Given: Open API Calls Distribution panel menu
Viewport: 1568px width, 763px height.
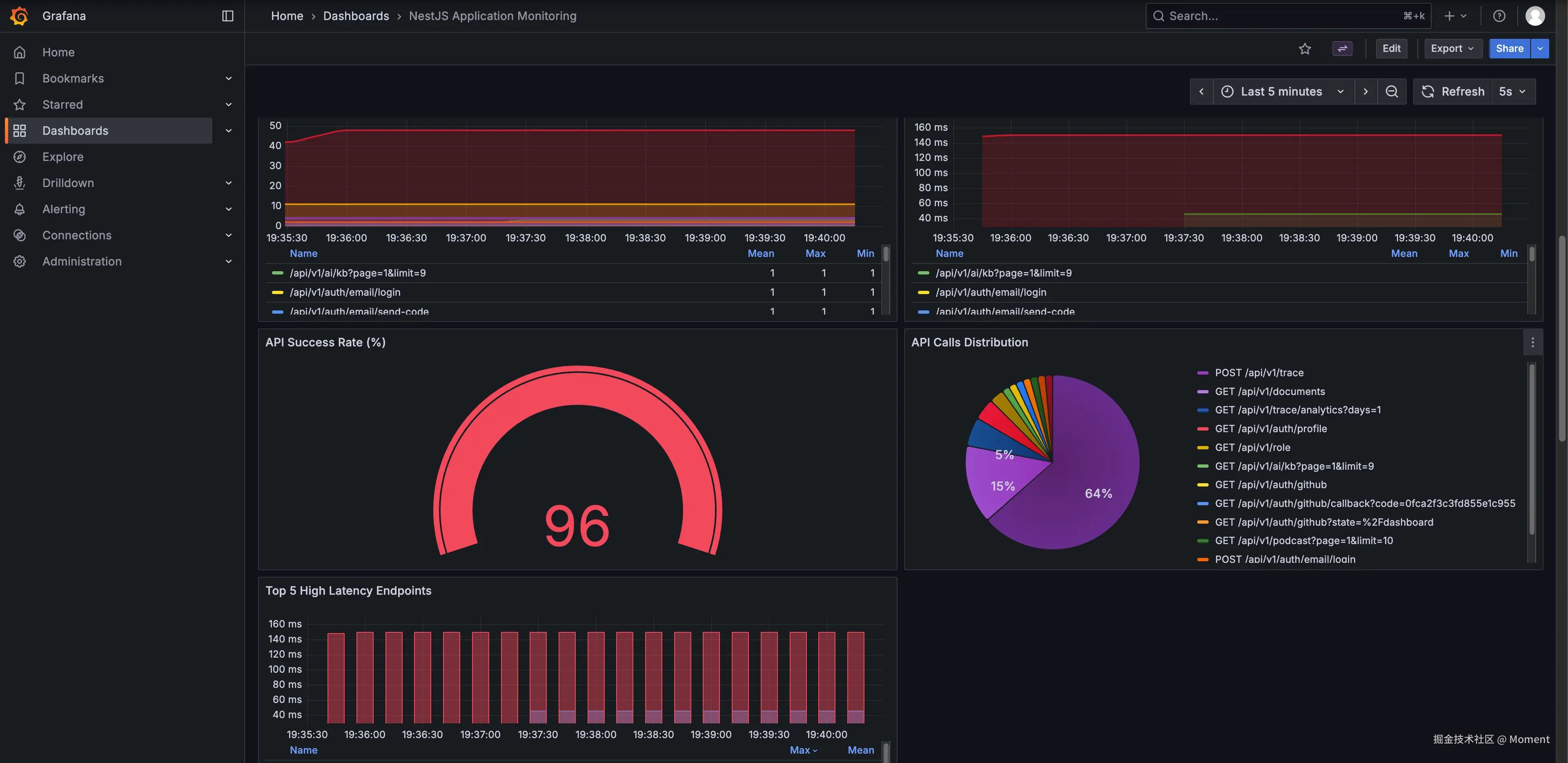Looking at the screenshot, I should coord(1532,342).
